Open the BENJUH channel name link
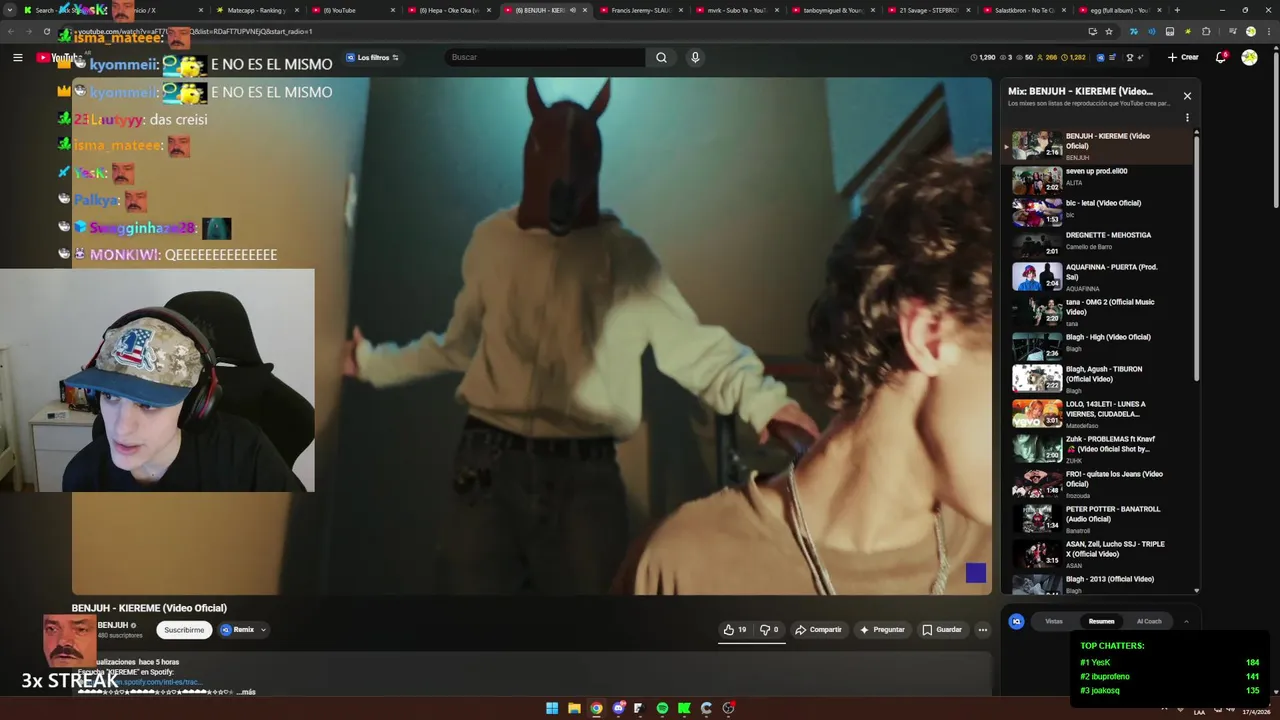1280x720 pixels. 112,625
